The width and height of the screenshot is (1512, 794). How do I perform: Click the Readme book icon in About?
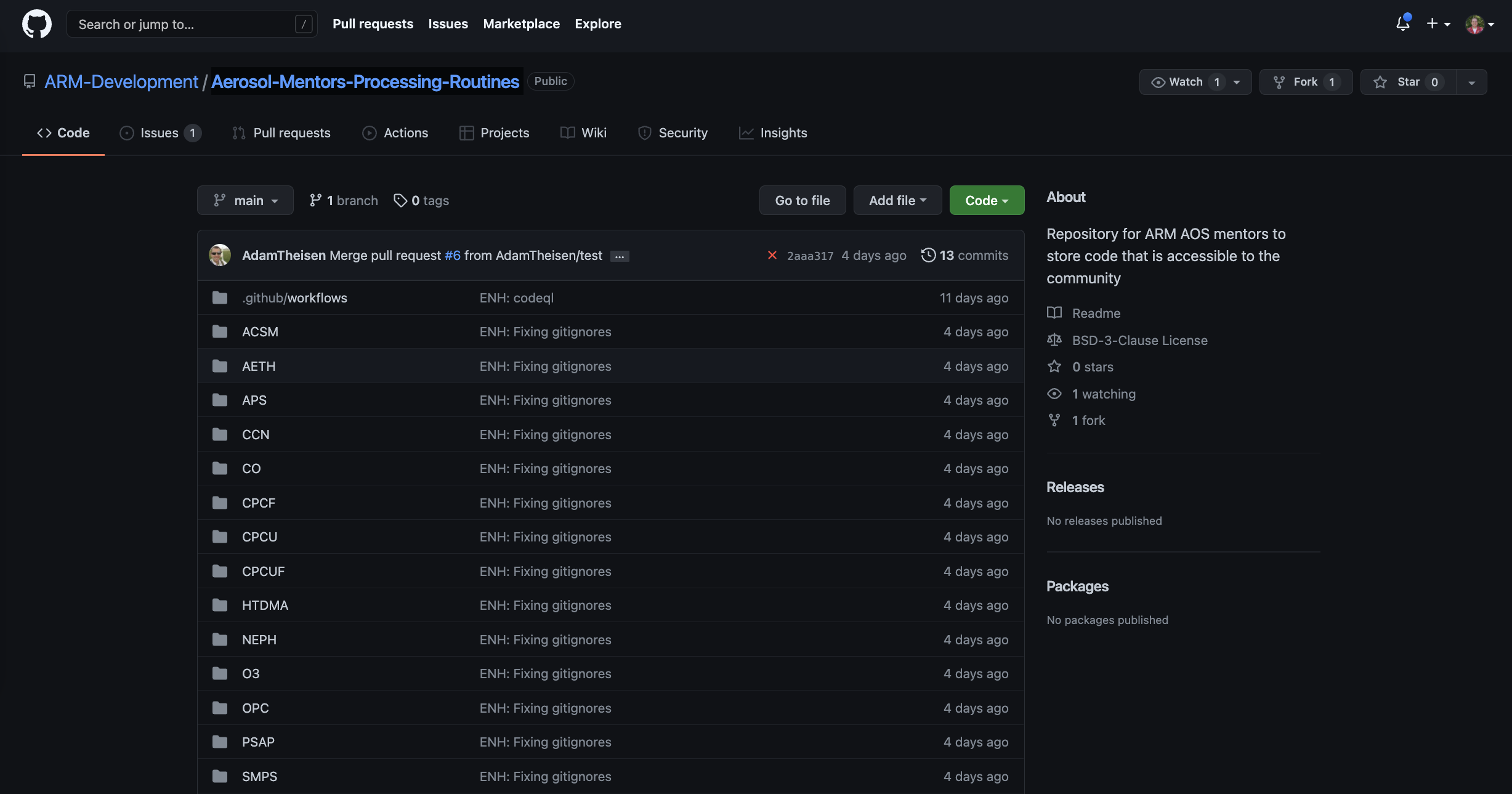pos(1054,313)
